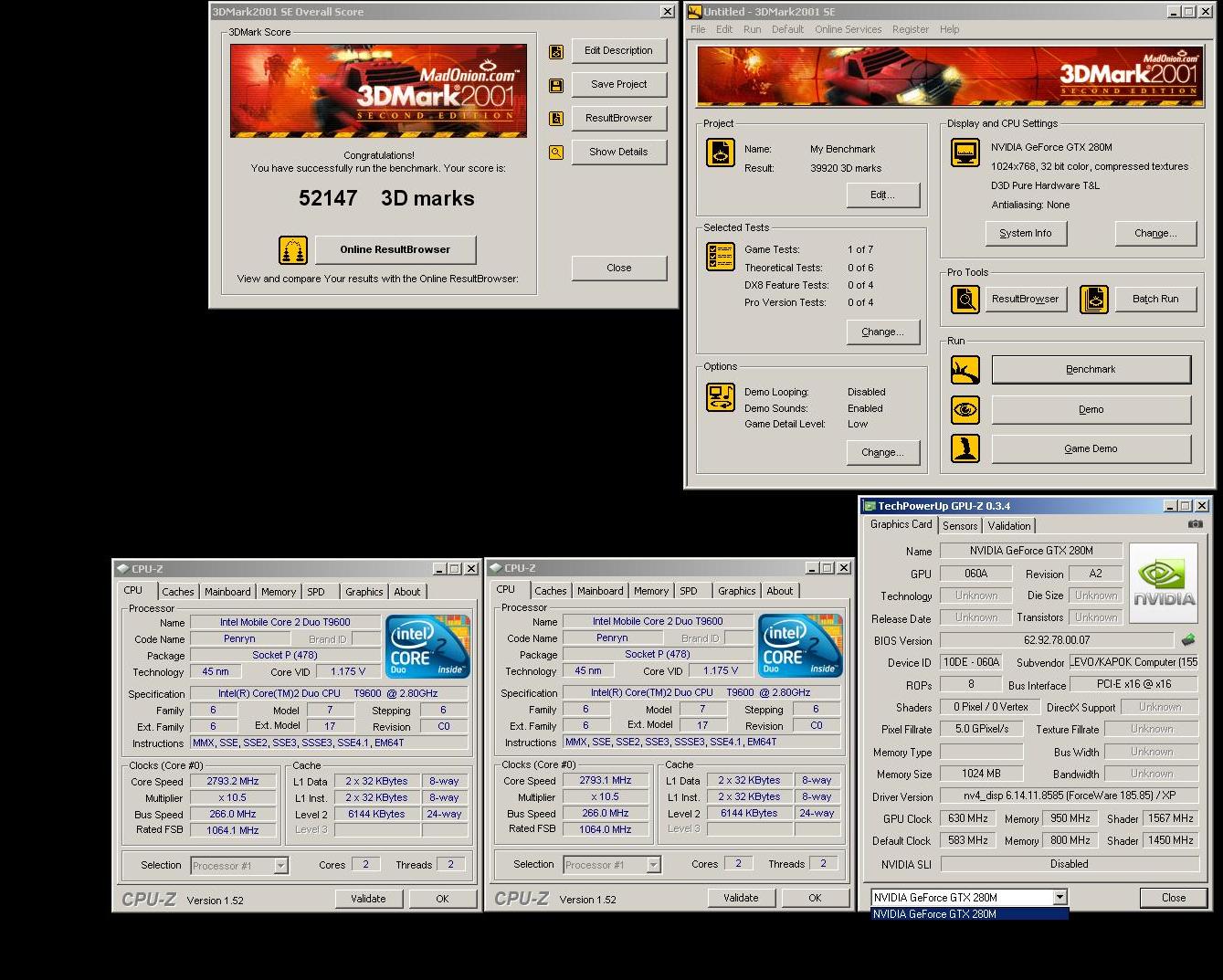This screenshot has width=1223, height=980.
Task: Click Change... in the Options section
Action: coord(882,453)
